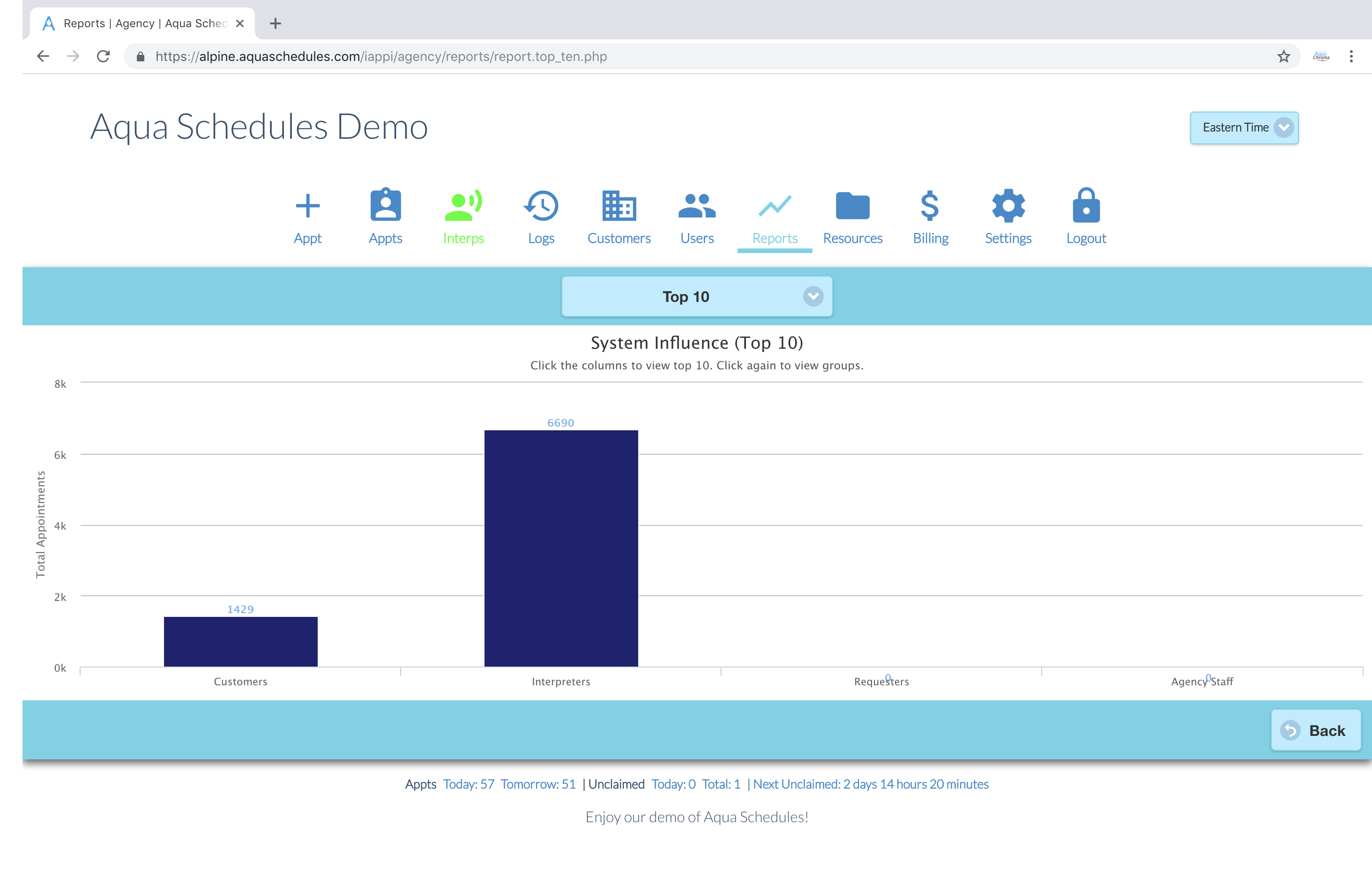Select the Customers label in navigation
Viewport: 1372px width, 870px height.
619,238
